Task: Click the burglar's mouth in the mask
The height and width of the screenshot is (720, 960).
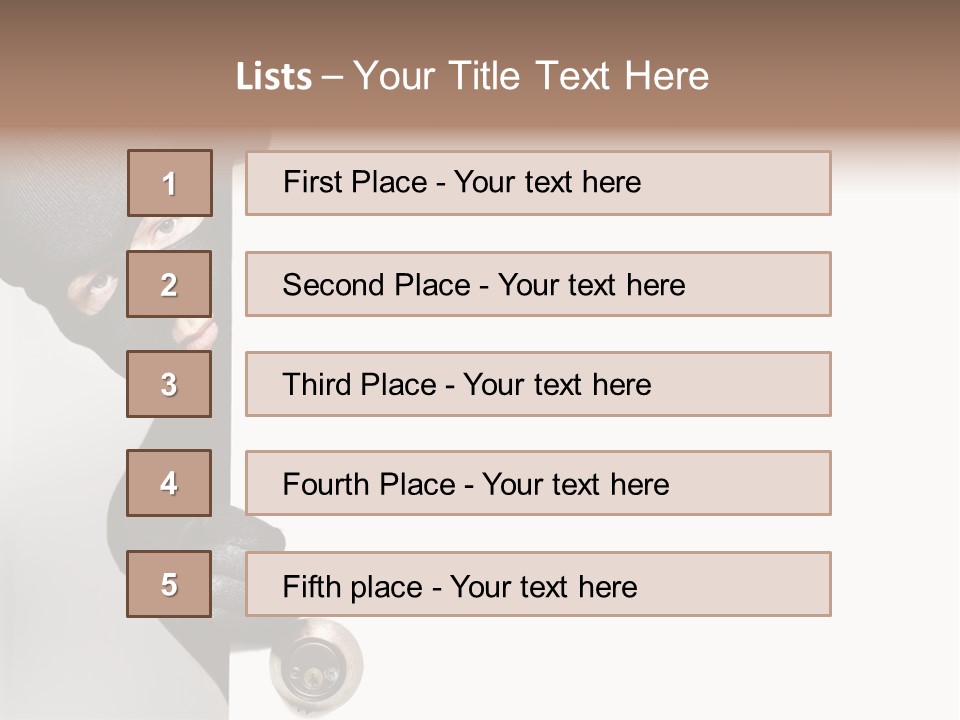Action: coord(190,330)
